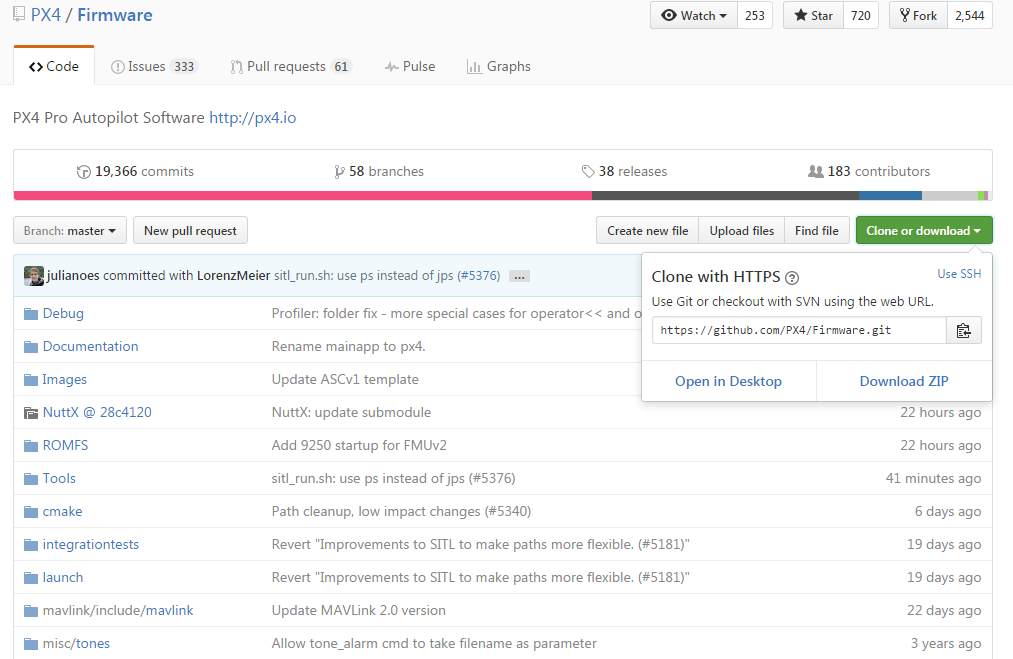
Task: View the 19,366 commits
Action: (136, 171)
